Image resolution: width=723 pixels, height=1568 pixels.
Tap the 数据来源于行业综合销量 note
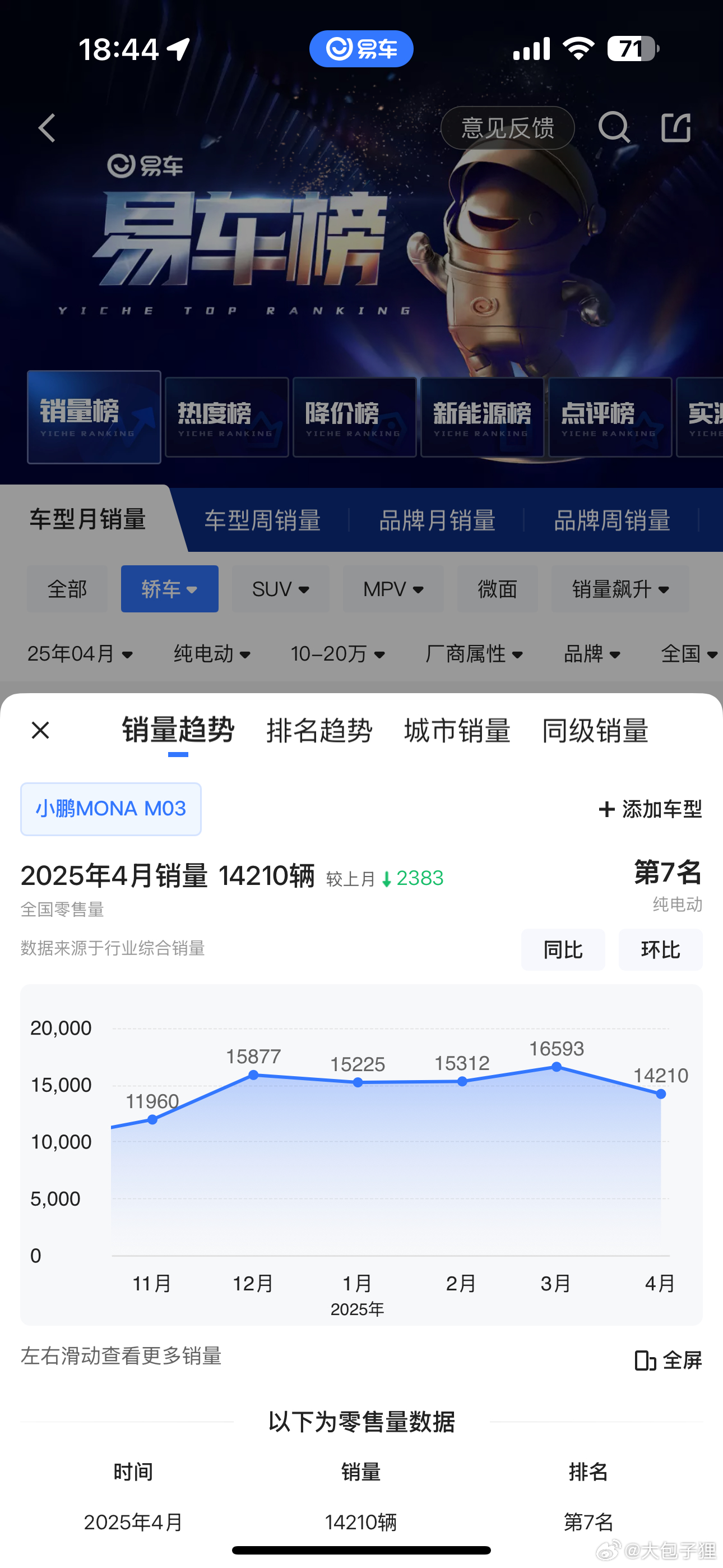(113, 948)
